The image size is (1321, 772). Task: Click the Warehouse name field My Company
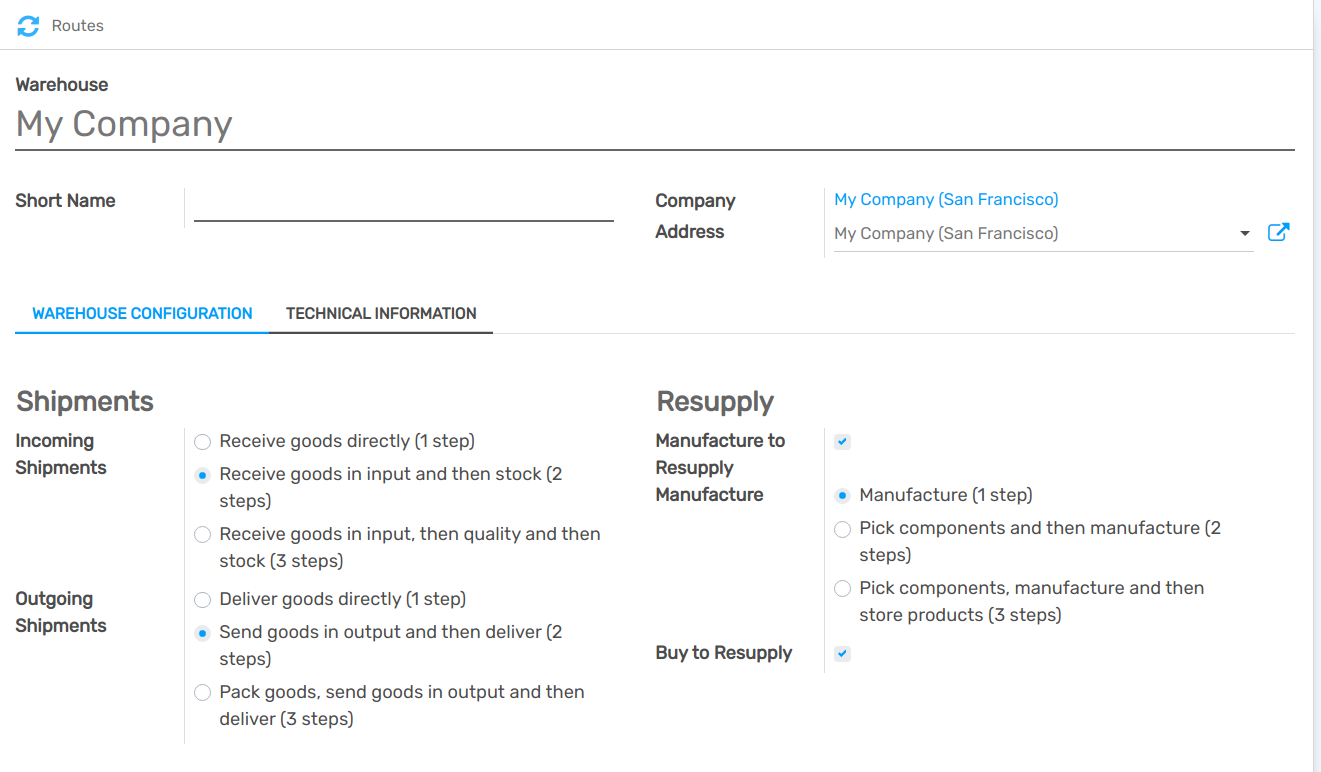tap(654, 124)
